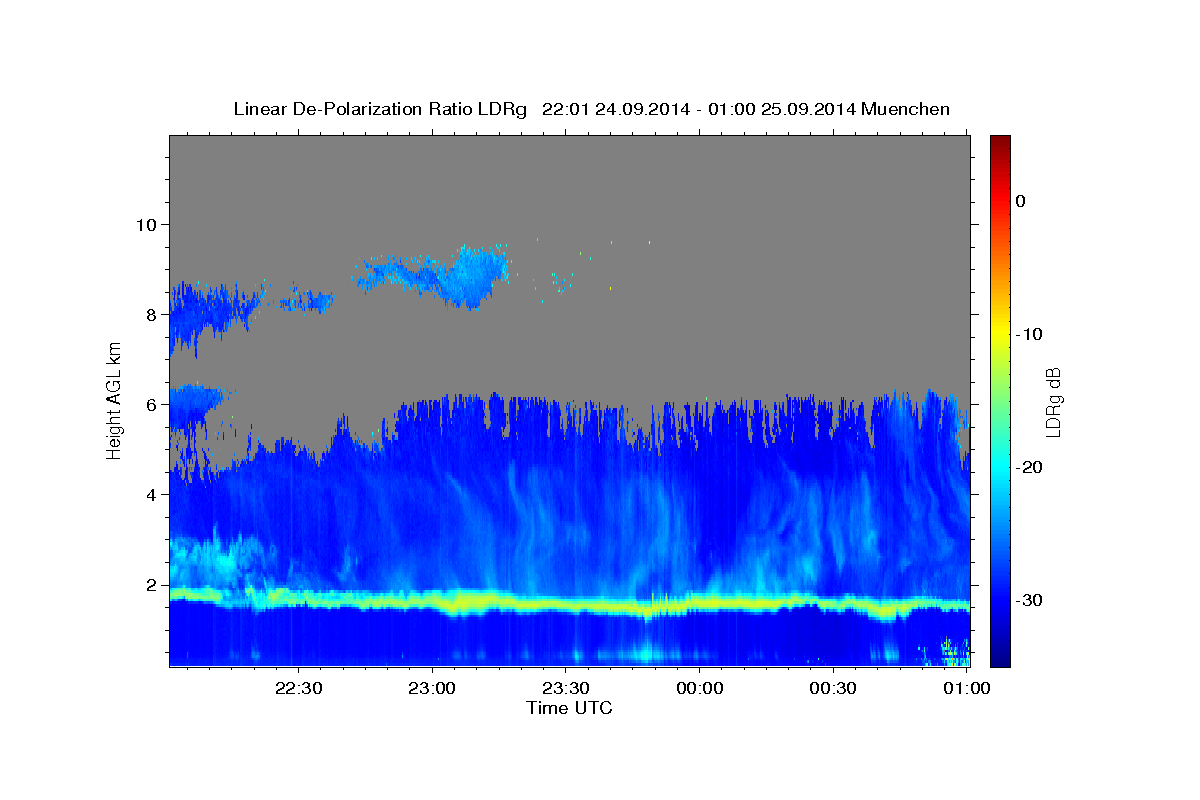Select the 22:30 time tick label
The width and height of the screenshot is (1200, 800).
298,689
